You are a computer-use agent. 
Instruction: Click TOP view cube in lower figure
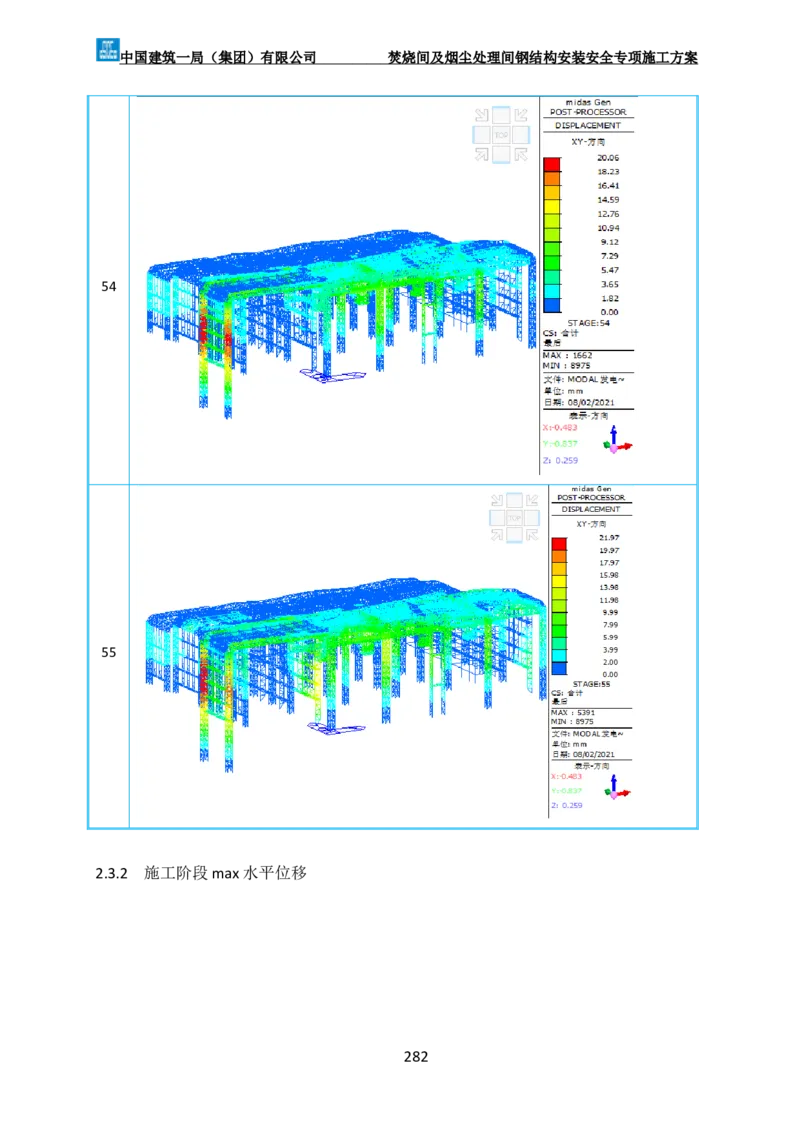[x=515, y=517]
